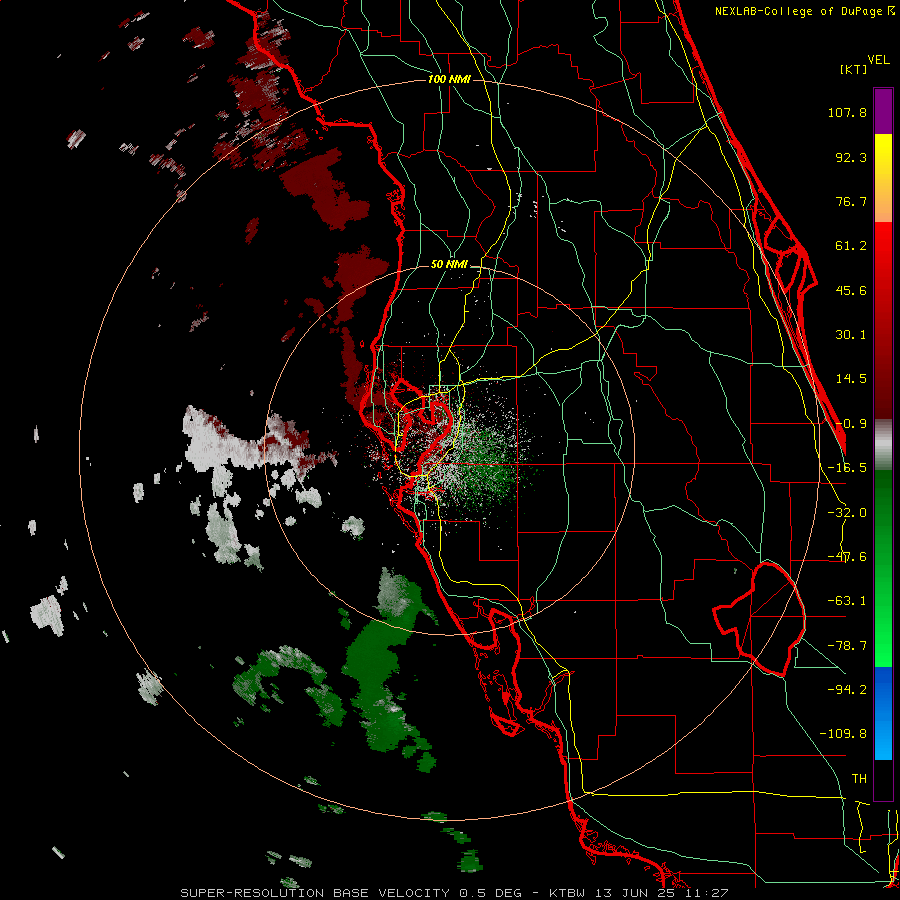Click the 50 NMI range ring label
Viewport: 900px width, 900px height.
click(449, 264)
